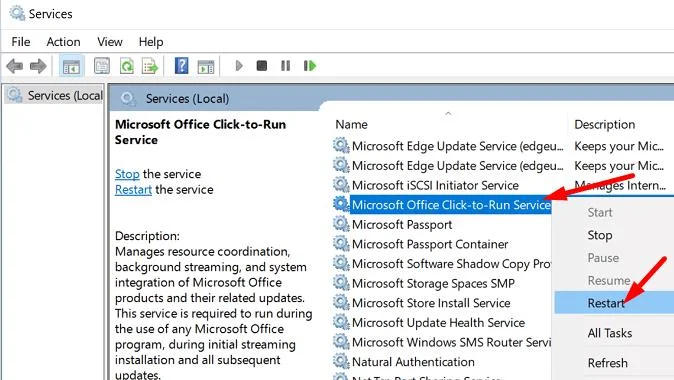Click gear icon of Natural Authentication

coord(341,362)
